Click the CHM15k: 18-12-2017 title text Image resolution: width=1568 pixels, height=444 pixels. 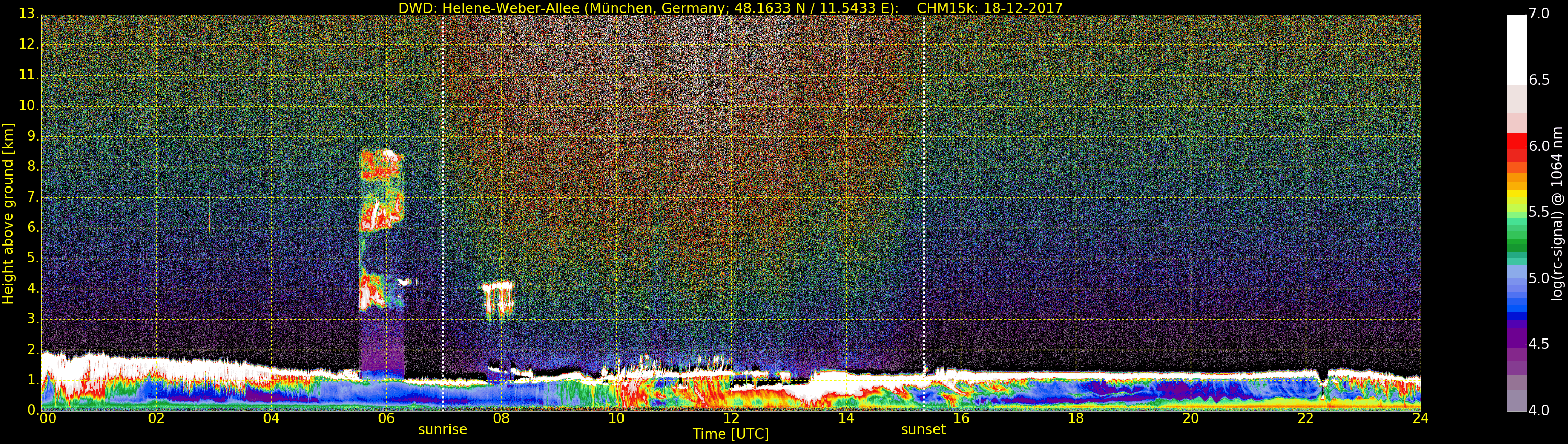click(989, 8)
